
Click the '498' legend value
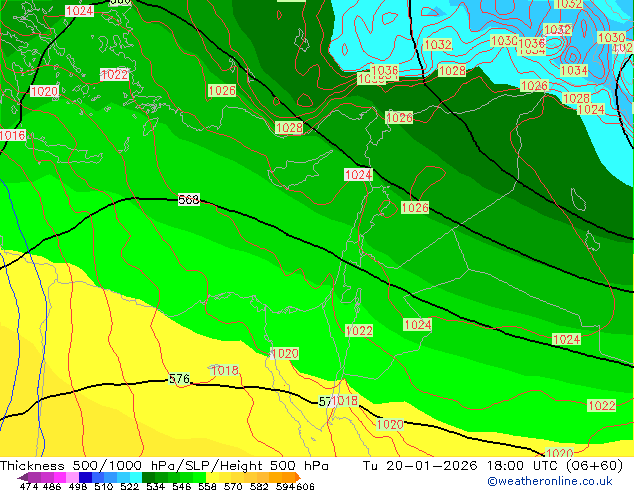(x=78, y=486)
